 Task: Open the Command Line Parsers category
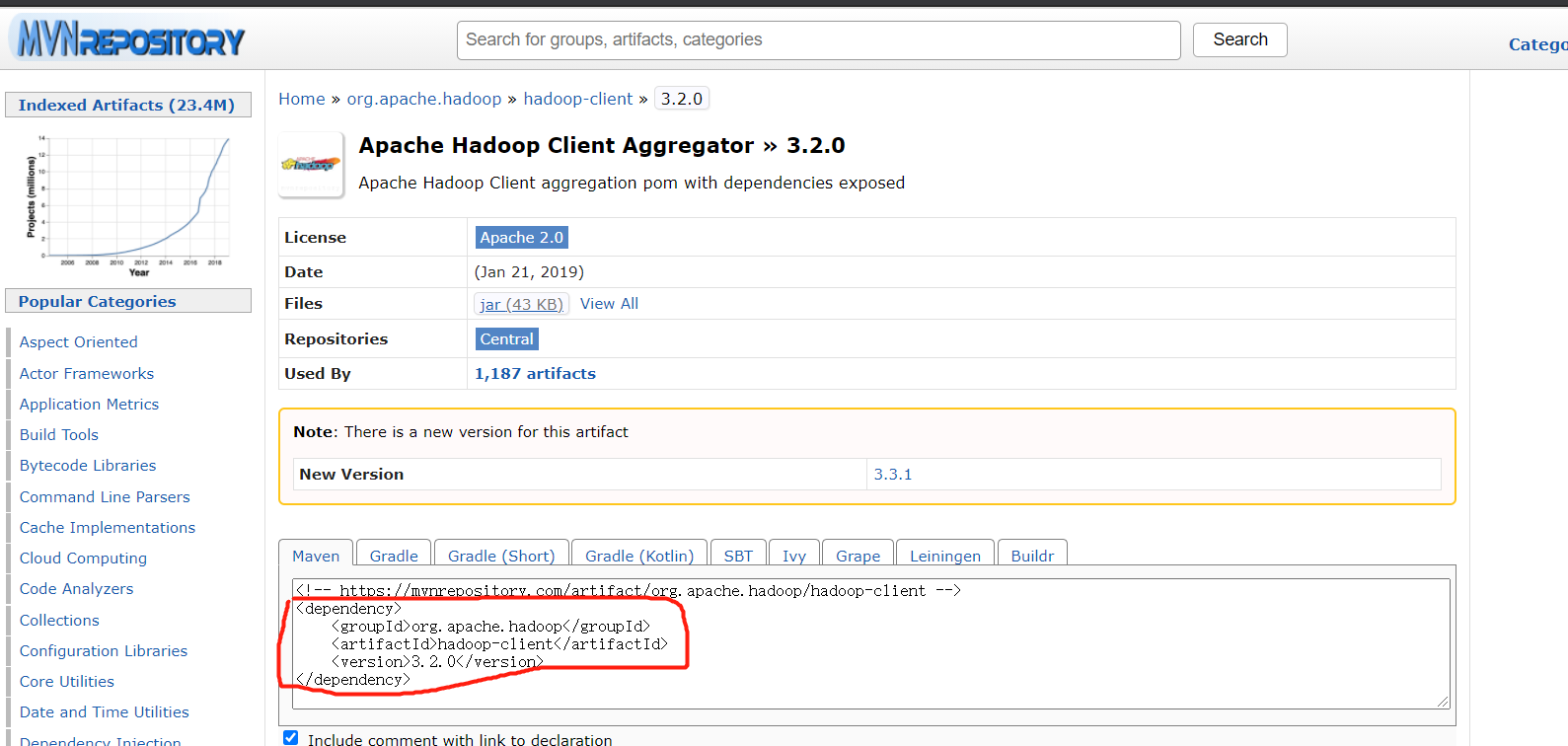tap(105, 497)
